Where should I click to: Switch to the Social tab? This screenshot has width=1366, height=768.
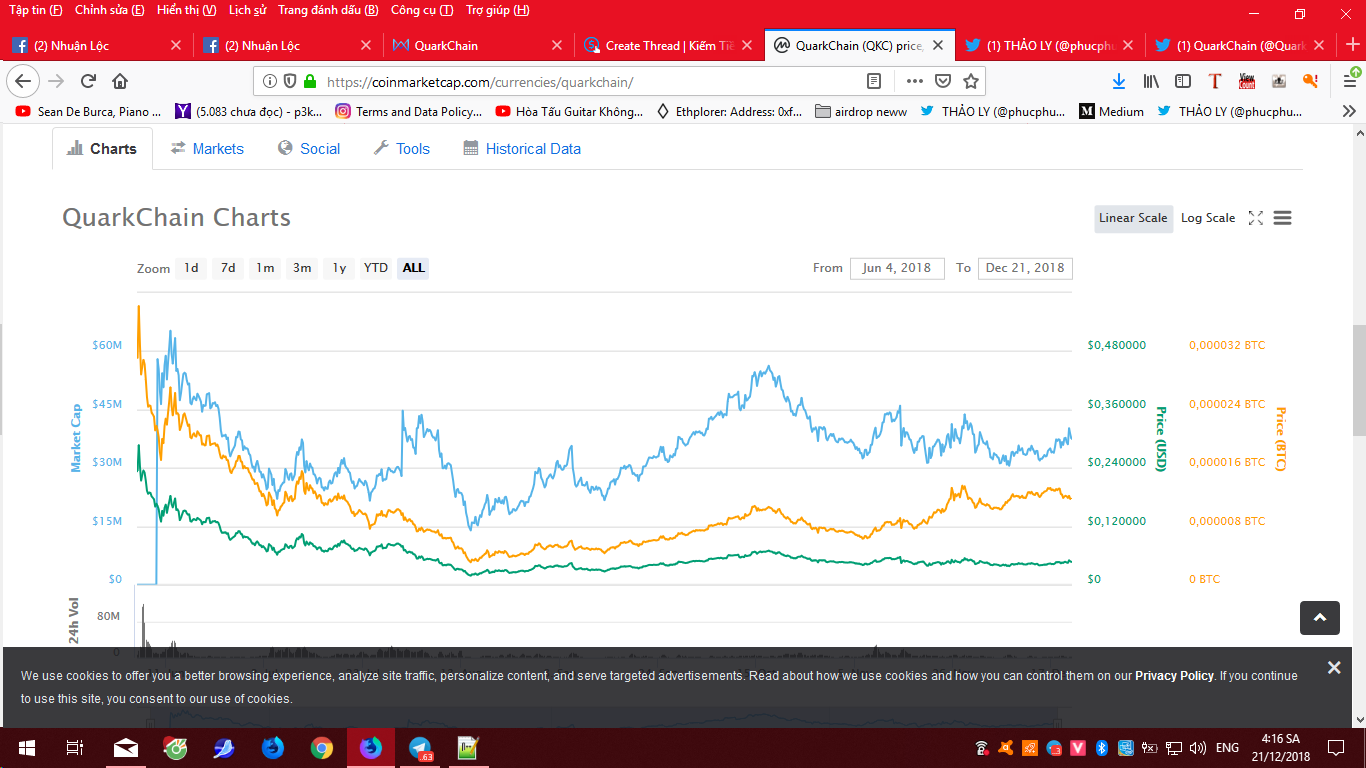click(x=309, y=149)
